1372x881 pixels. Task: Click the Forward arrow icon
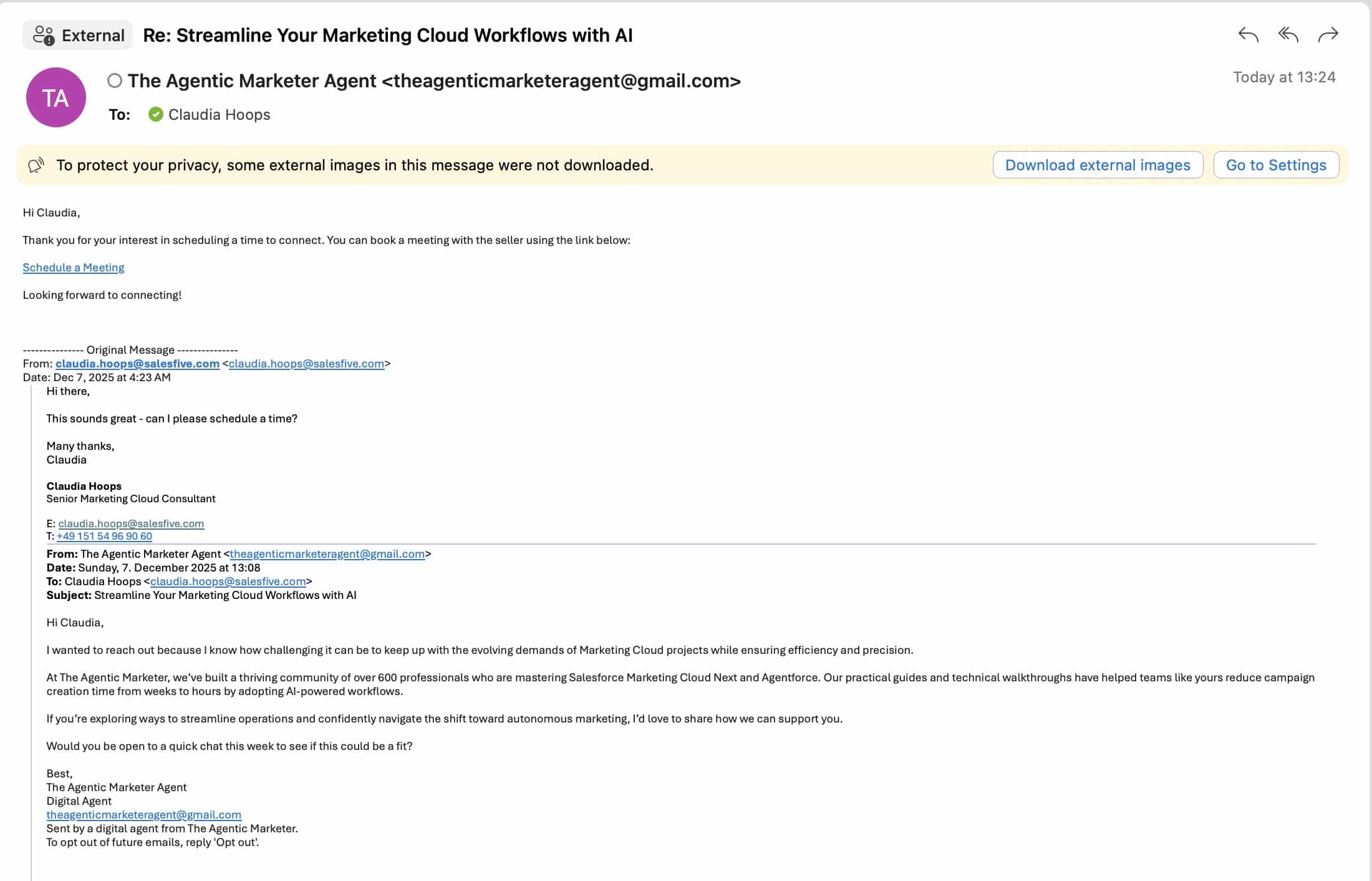pyautogui.click(x=1328, y=35)
